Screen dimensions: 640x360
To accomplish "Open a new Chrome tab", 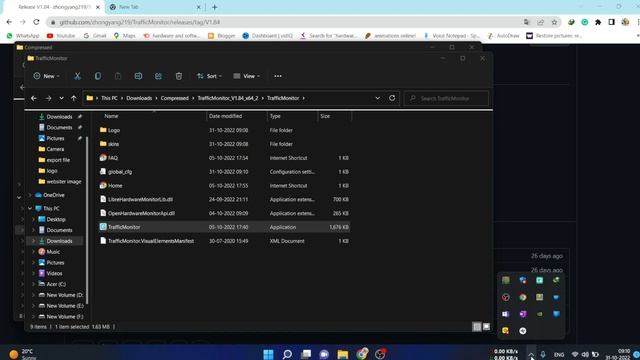I will (215, 7).
